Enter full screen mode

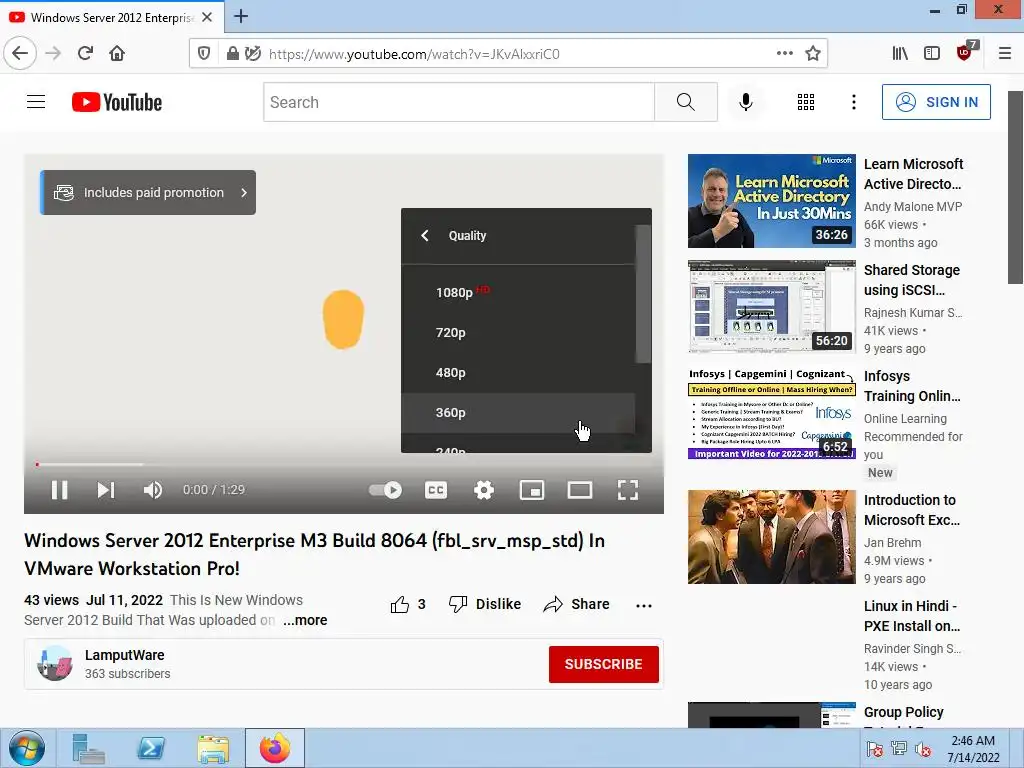(628, 490)
